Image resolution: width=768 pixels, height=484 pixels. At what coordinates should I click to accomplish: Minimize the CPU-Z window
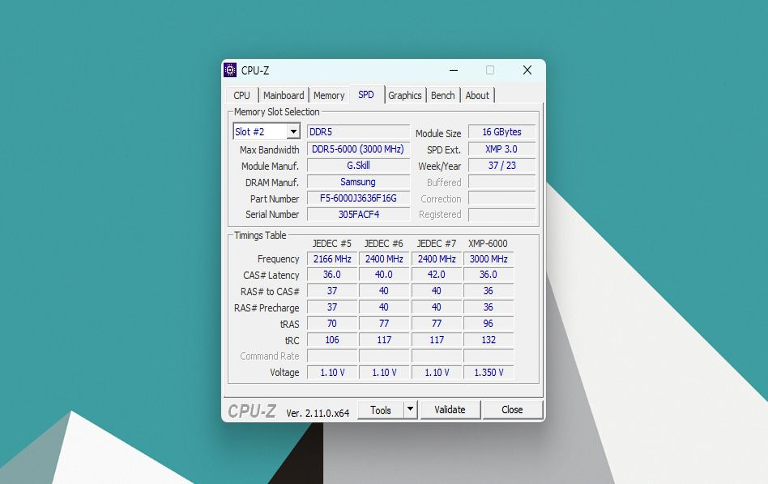click(x=454, y=70)
